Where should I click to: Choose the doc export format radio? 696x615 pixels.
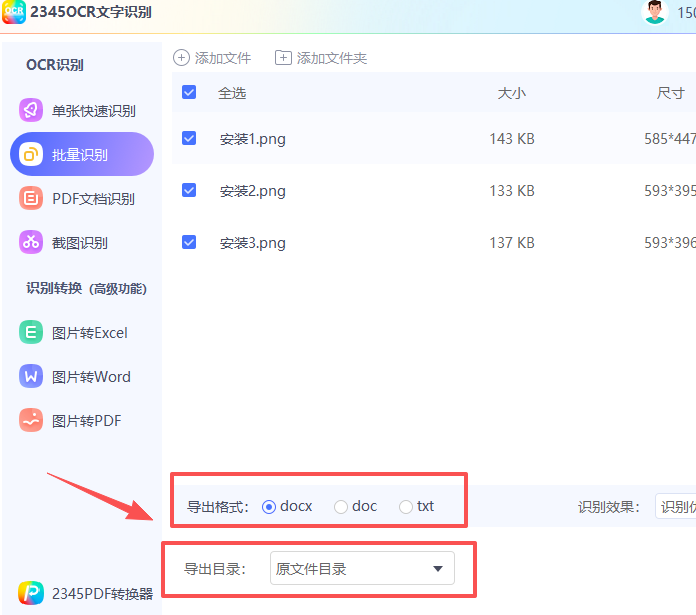coord(341,507)
